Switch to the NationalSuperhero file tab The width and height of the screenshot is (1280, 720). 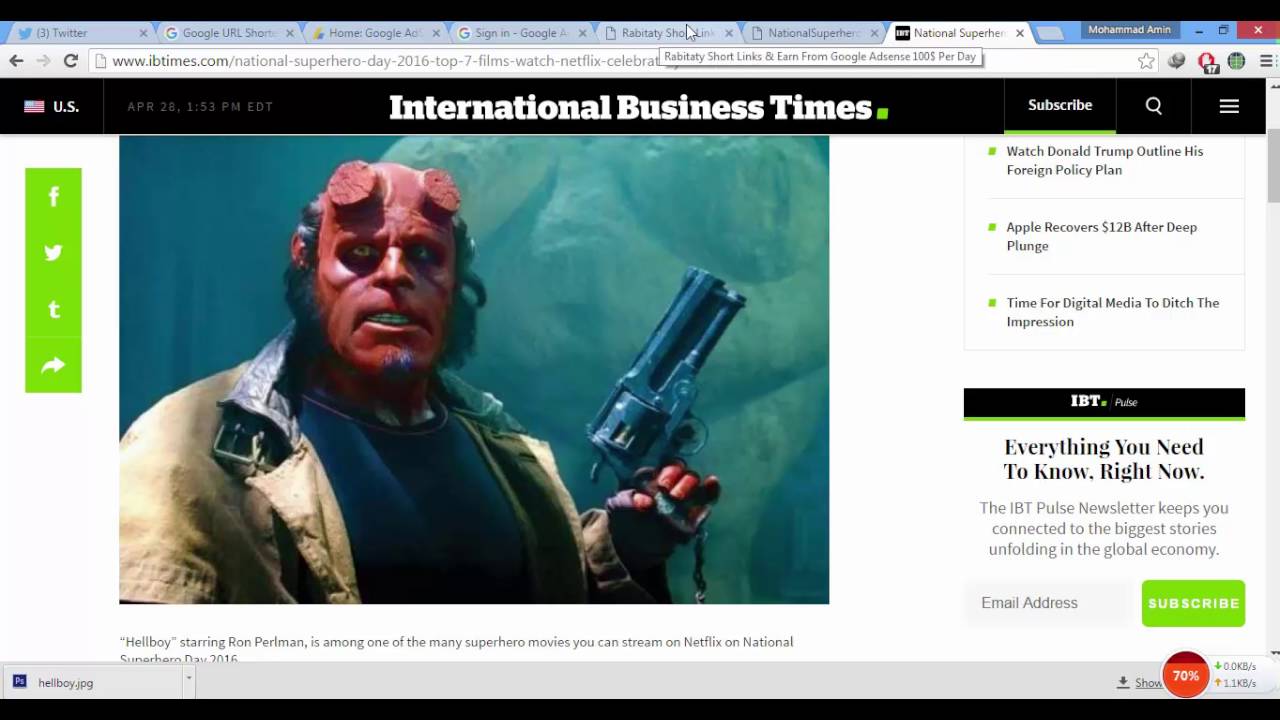pyautogui.click(x=814, y=33)
